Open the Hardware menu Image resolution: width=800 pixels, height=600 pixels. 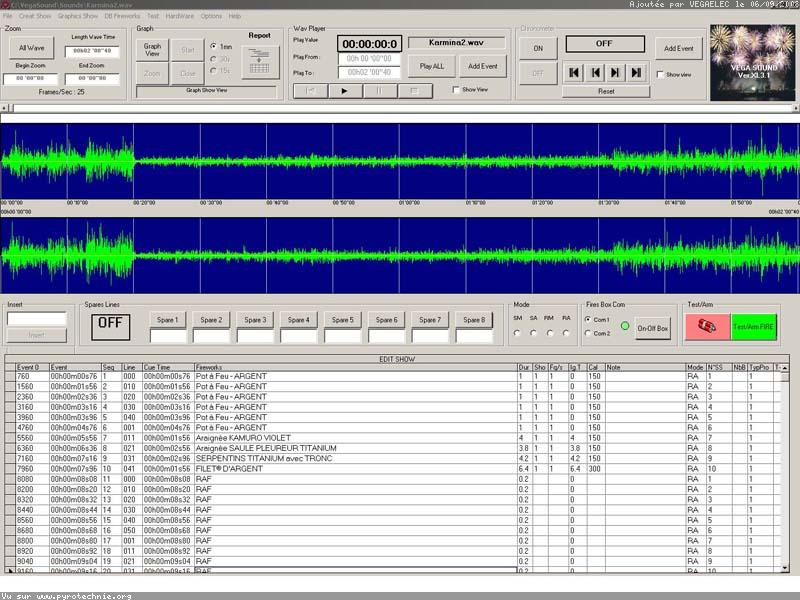(x=180, y=16)
